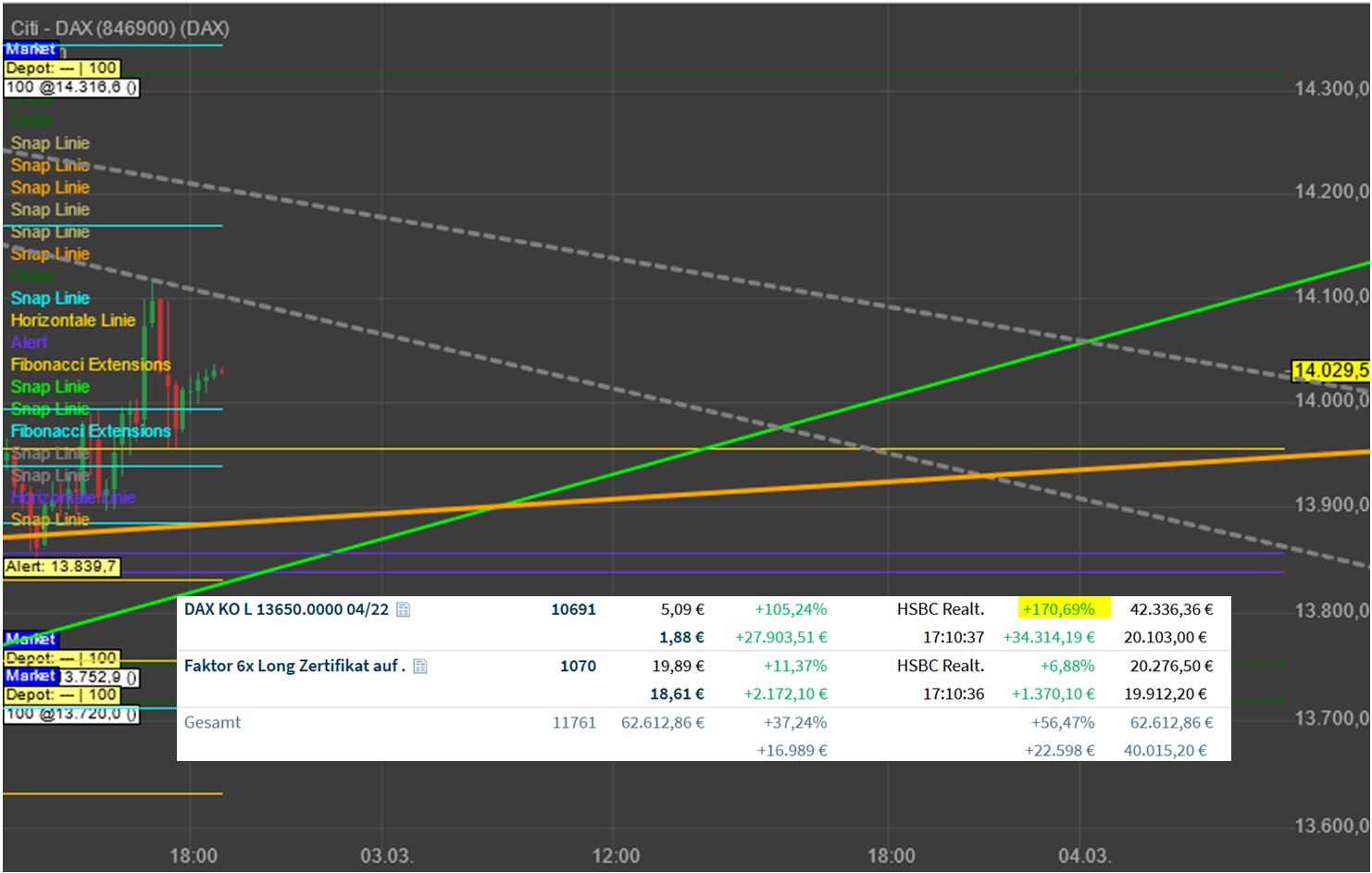This screenshot has height=873, width=1372.
Task: Select the cyan Fibonacci Extensions label
Action: [x=91, y=431]
